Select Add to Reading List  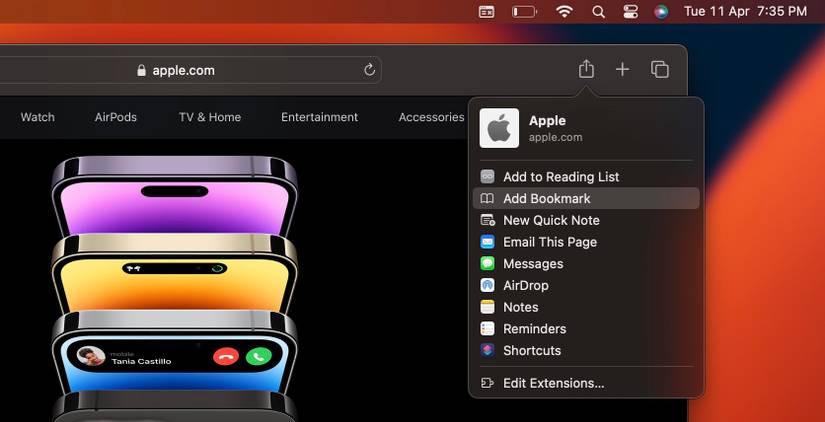(560, 177)
